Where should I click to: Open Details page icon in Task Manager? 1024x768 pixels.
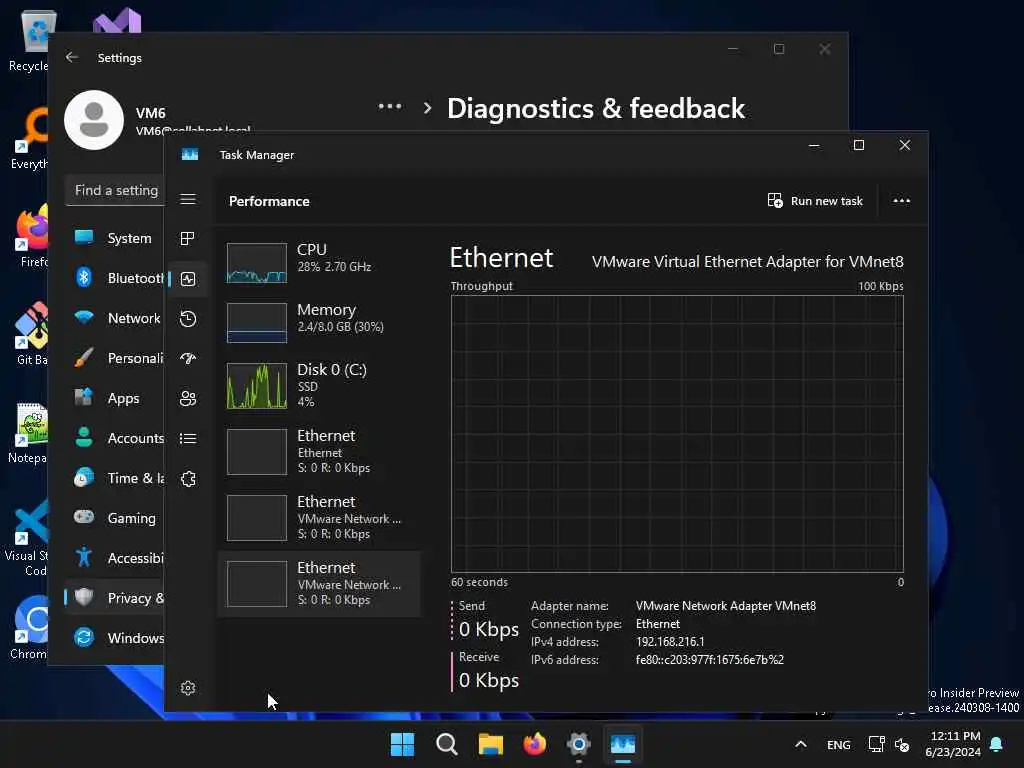coord(188,439)
